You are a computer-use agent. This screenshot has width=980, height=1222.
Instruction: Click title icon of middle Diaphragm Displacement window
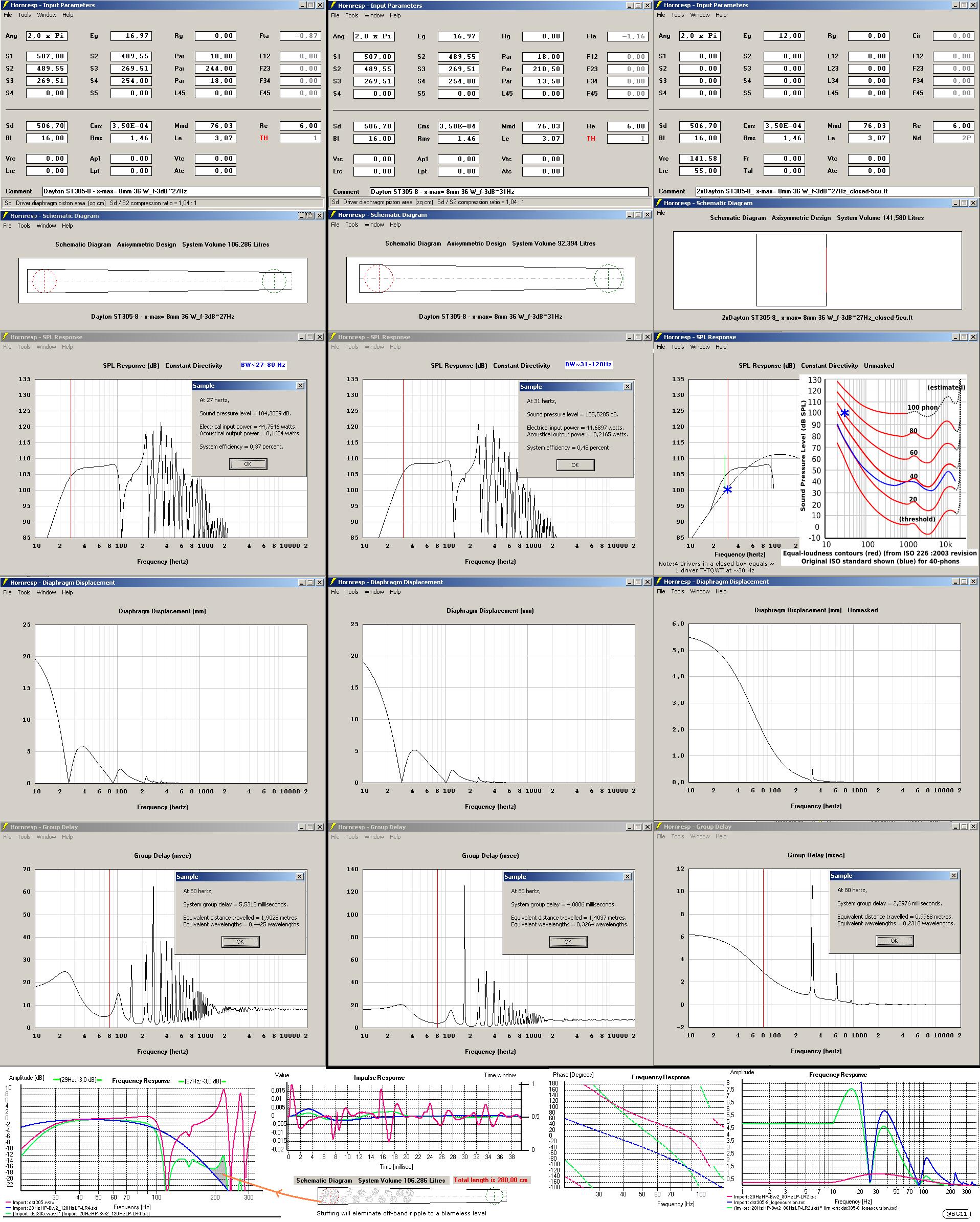[x=333, y=582]
